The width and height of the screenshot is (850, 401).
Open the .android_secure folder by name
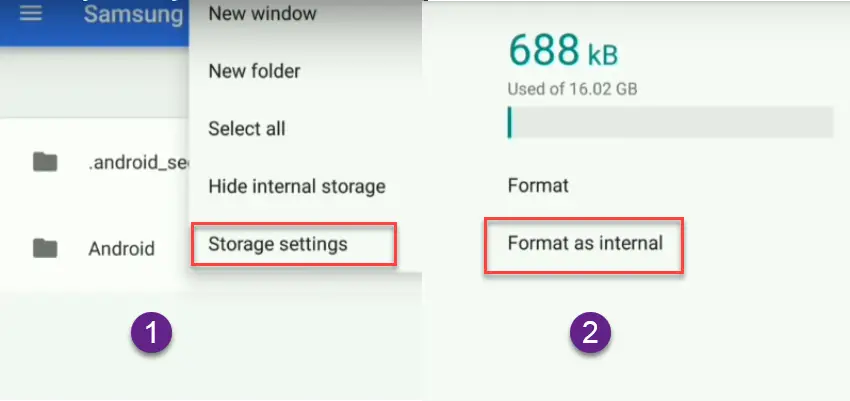[x=138, y=163]
